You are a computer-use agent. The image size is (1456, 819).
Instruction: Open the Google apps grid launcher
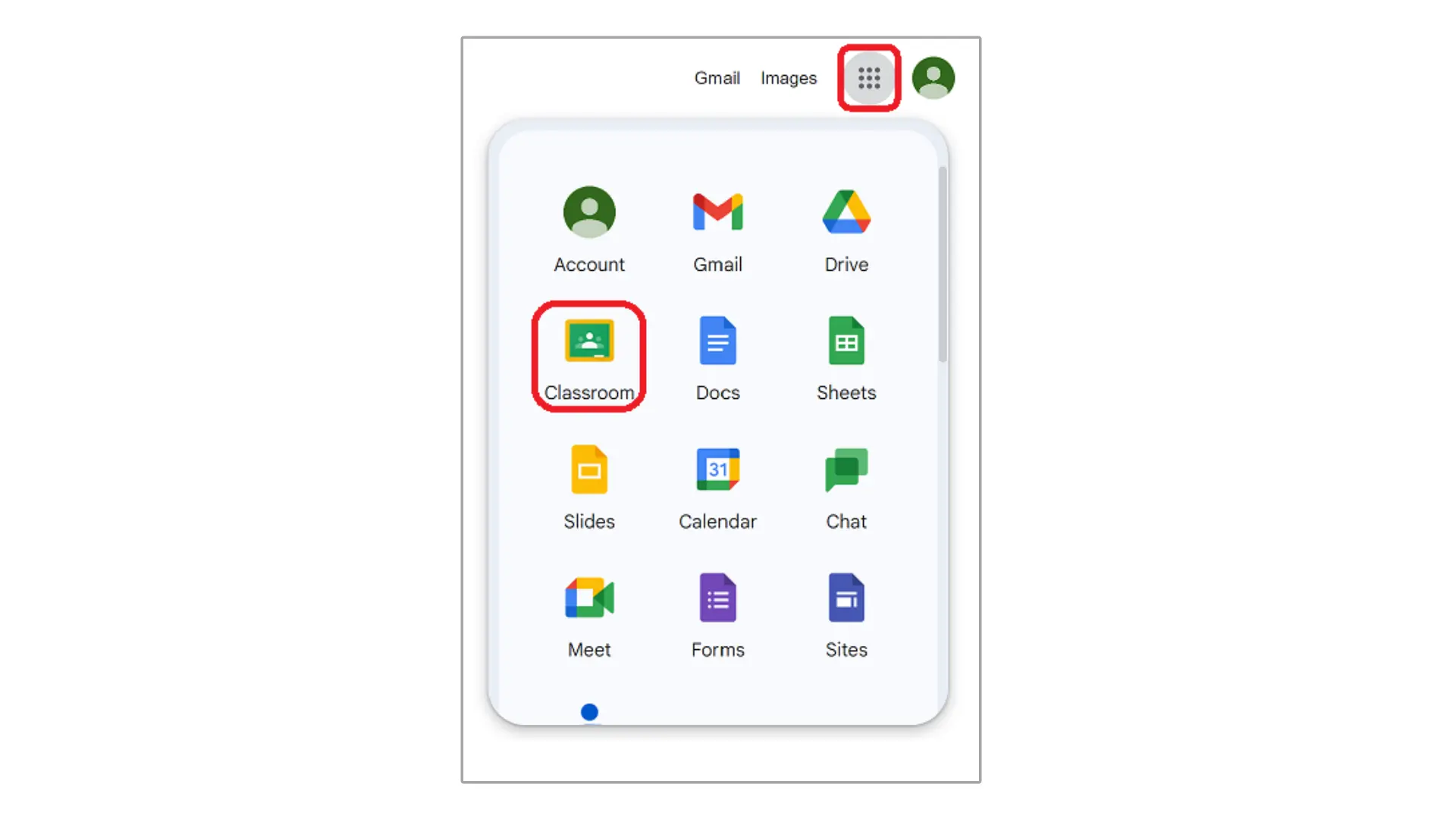869,77
